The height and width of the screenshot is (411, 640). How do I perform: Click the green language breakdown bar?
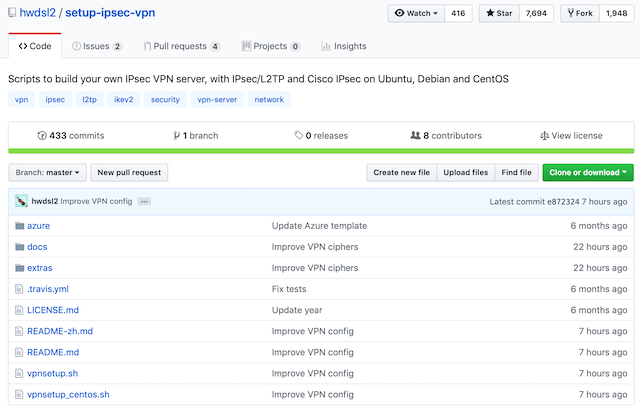(321, 151)
